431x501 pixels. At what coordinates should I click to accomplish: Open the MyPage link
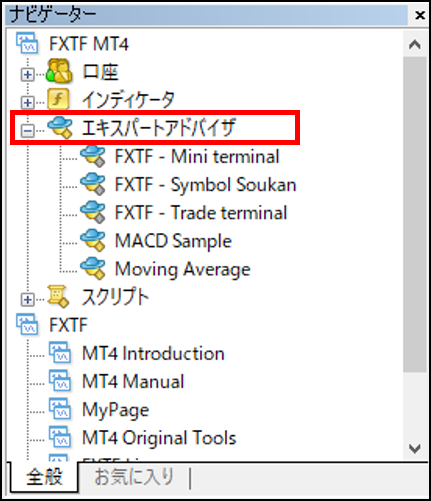(x=115, y=410)
